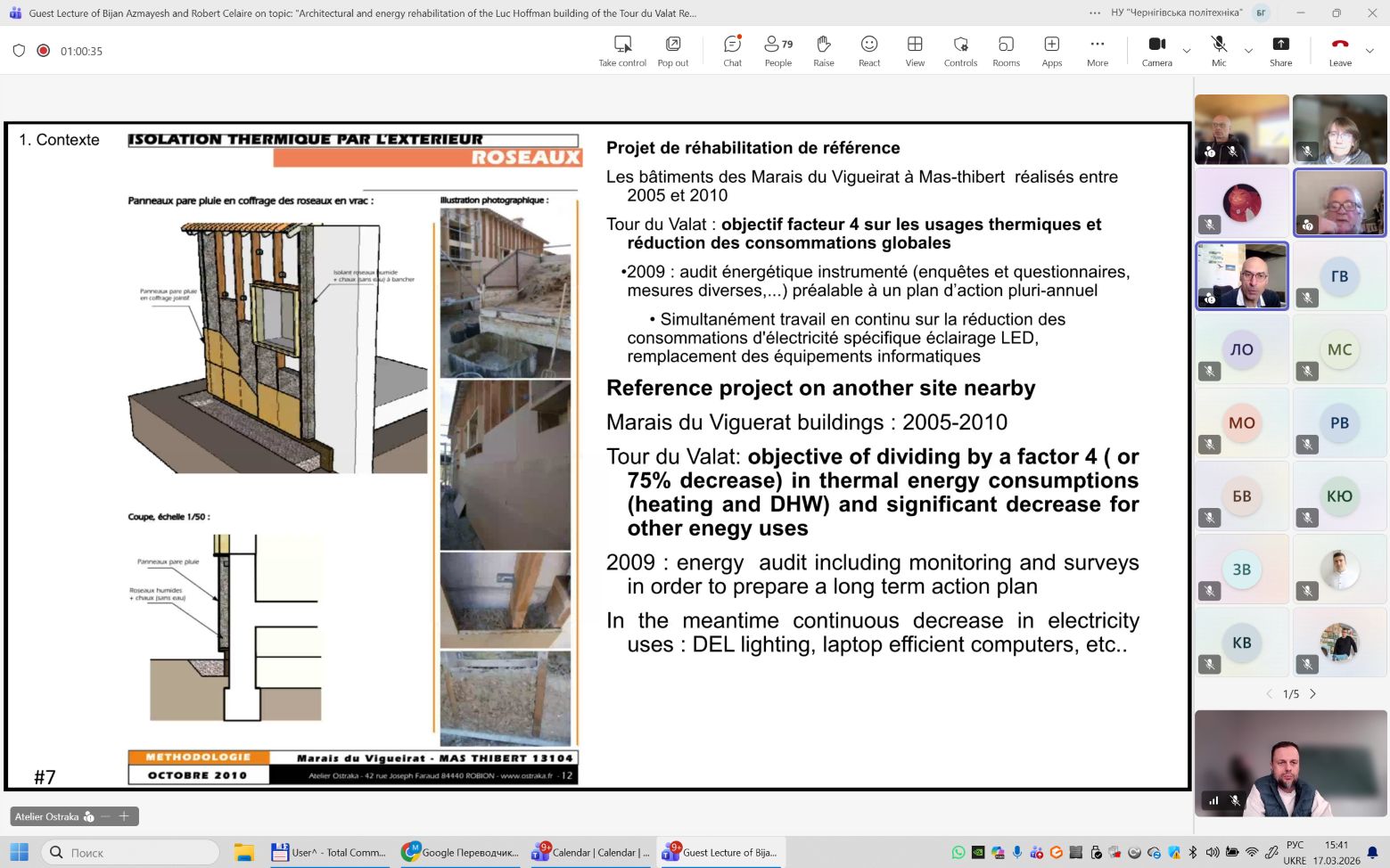Click the Share screen button
Viewport: 1390px width, 868px height.
click(1280, 51)
